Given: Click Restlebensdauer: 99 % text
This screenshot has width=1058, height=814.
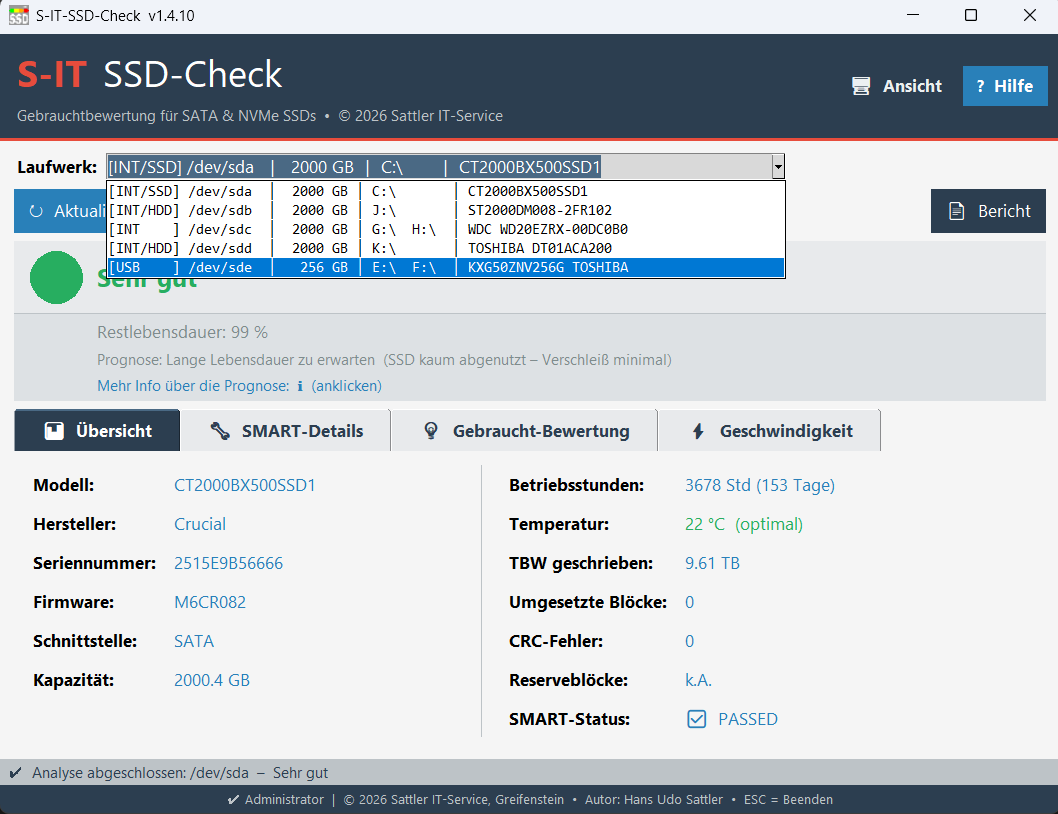Looking at the screenshot, I should (x=182, y=332).
